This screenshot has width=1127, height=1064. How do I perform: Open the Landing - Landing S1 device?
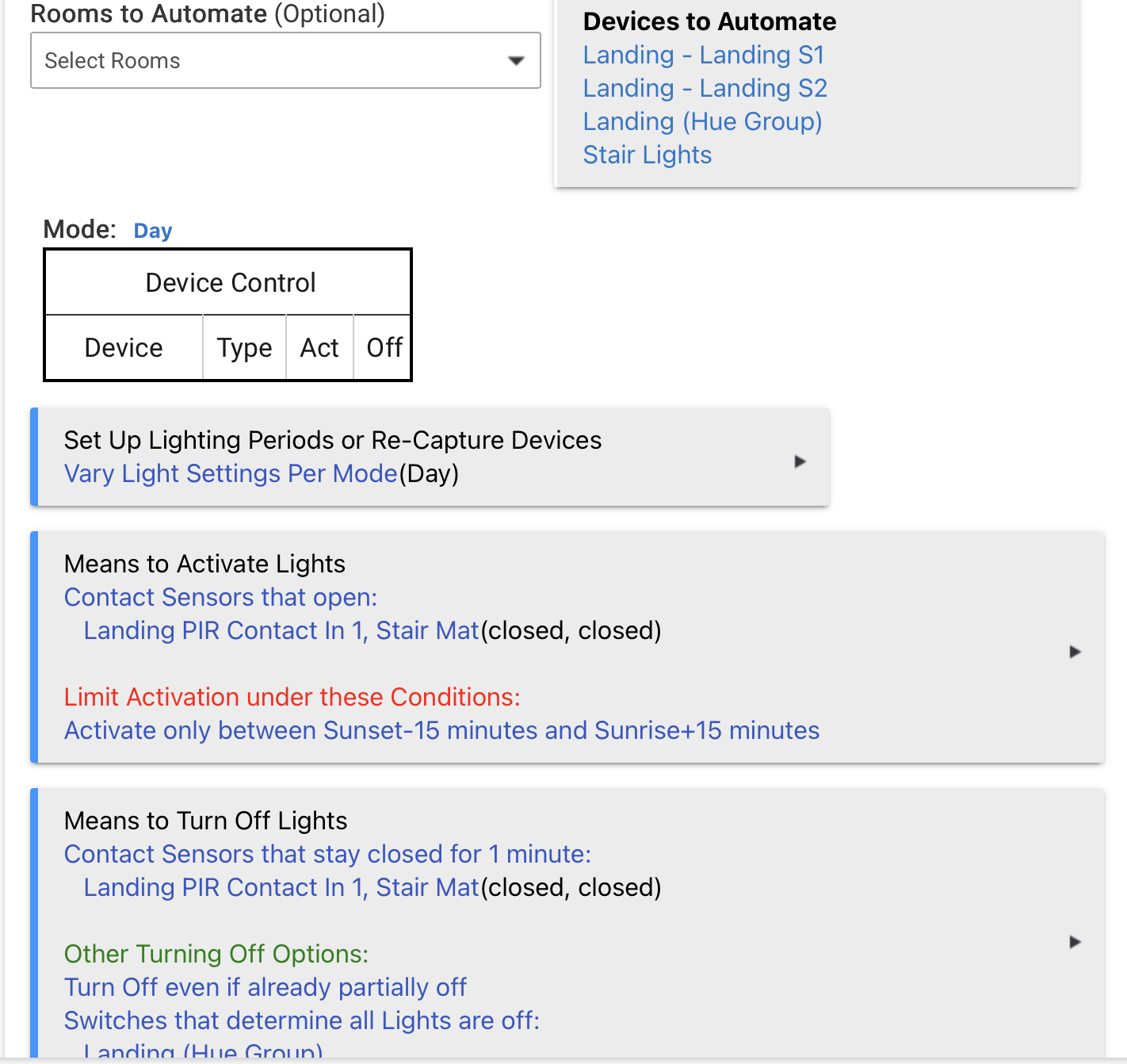[x=704, y=55]
